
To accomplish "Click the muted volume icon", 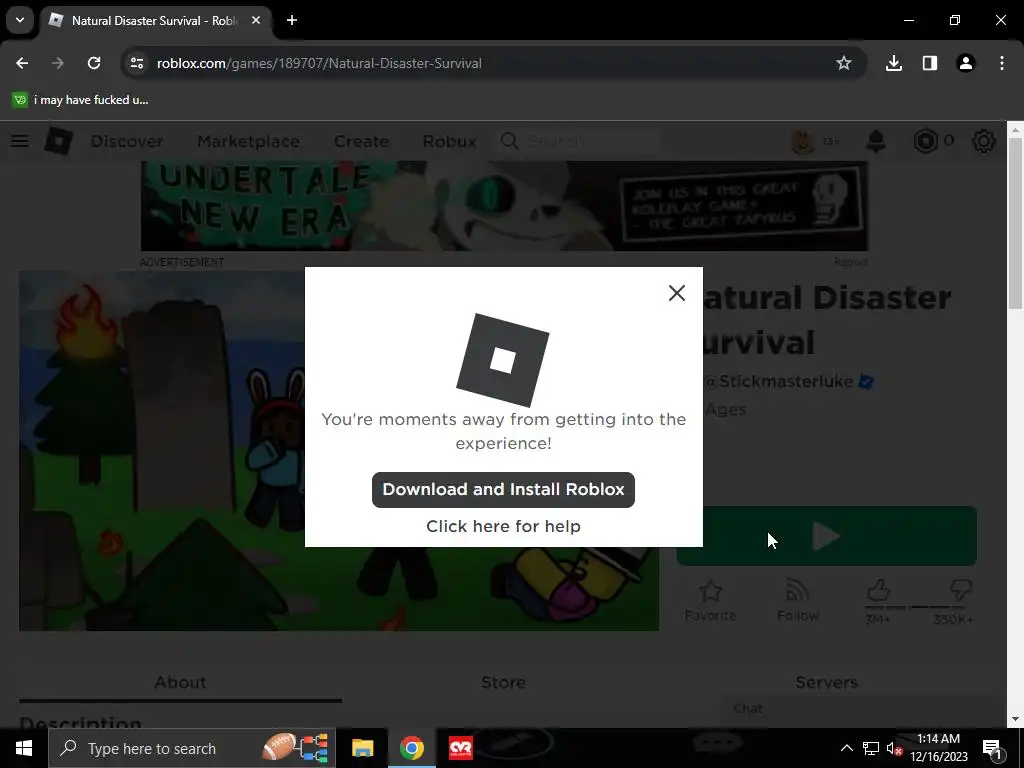I will 895,748.
